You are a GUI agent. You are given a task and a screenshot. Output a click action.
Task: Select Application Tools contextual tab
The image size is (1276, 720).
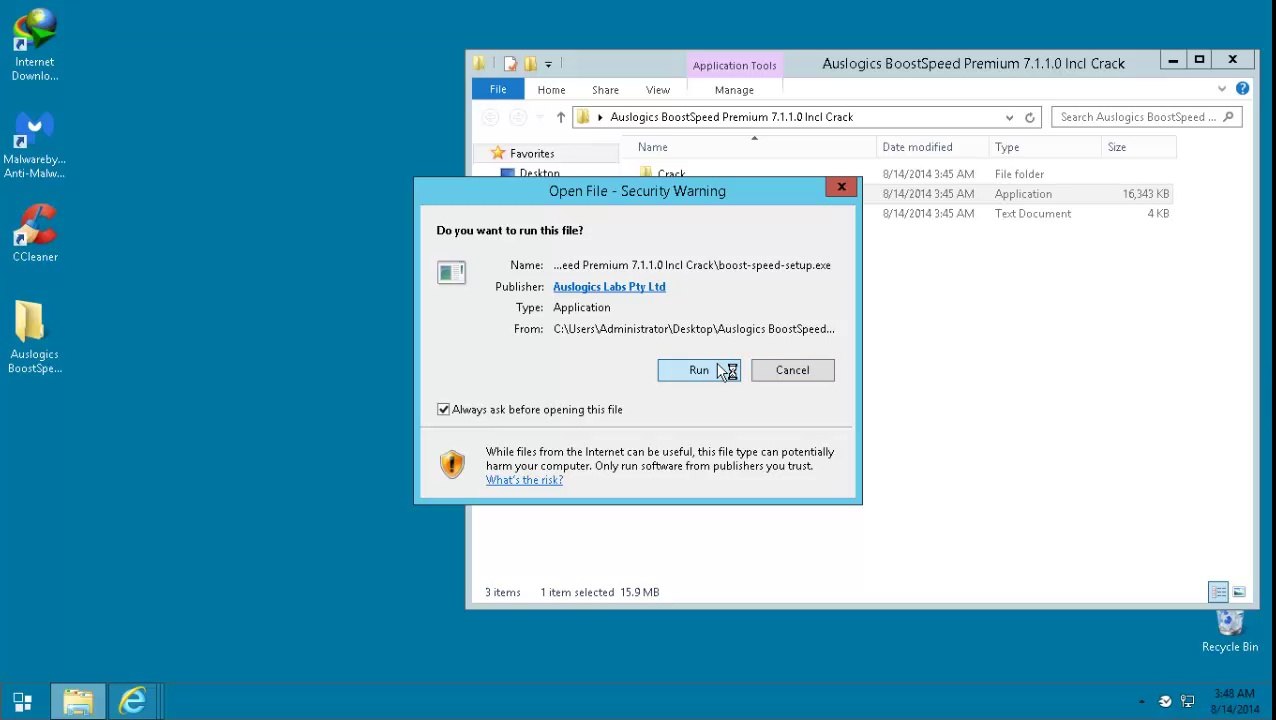pyautogui.click(x=734, y=65)
